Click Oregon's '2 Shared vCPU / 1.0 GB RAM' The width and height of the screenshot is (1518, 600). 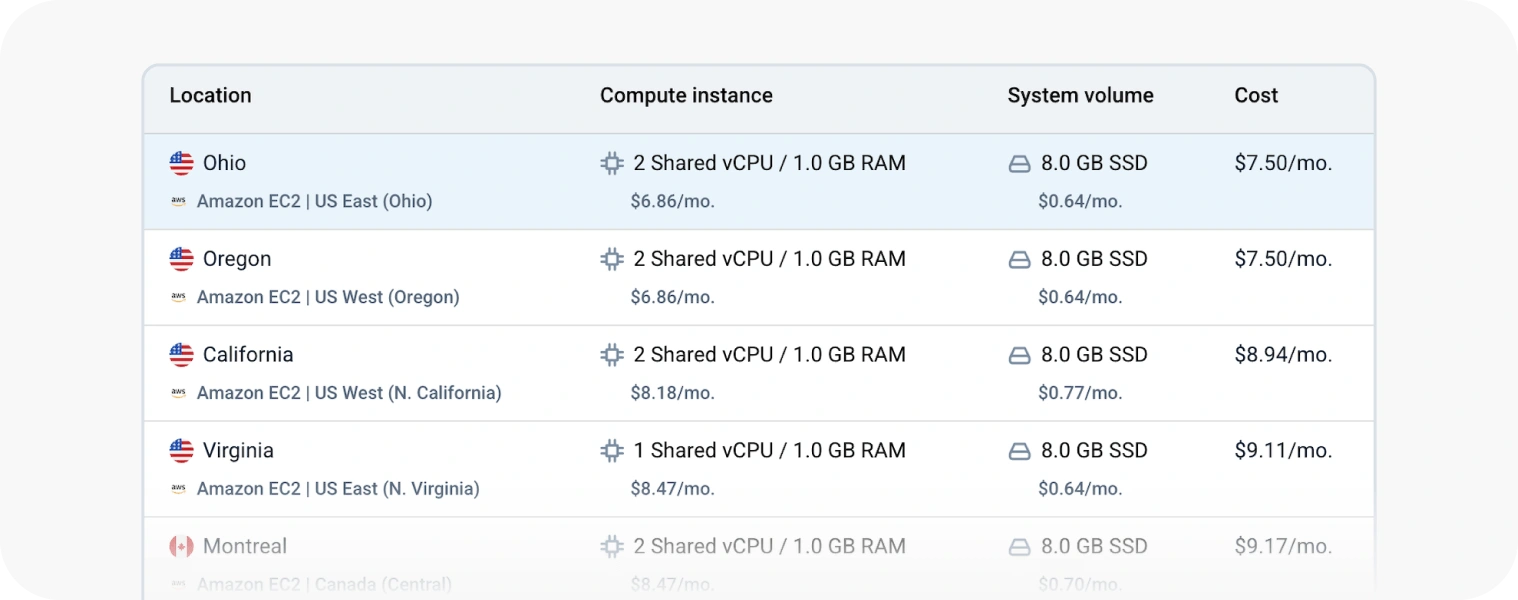[770, 259]
